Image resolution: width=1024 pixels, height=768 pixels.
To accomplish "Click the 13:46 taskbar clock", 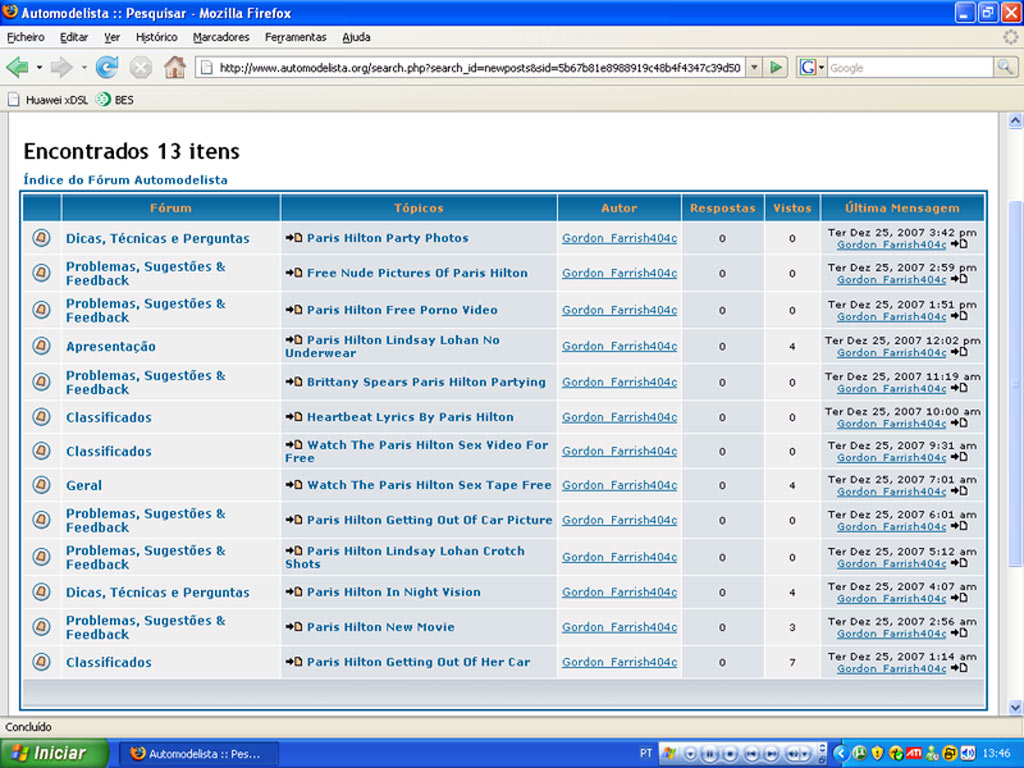I will (x=996, y=753).
